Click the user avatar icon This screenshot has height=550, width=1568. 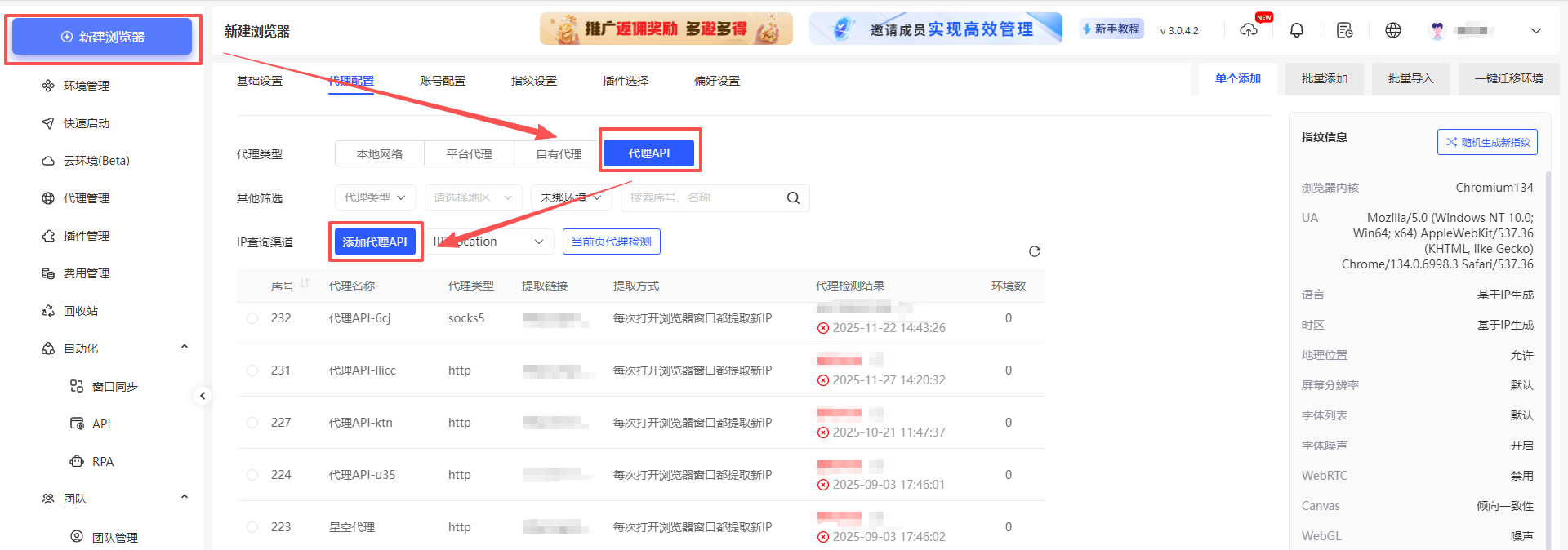coord(1437,30)
